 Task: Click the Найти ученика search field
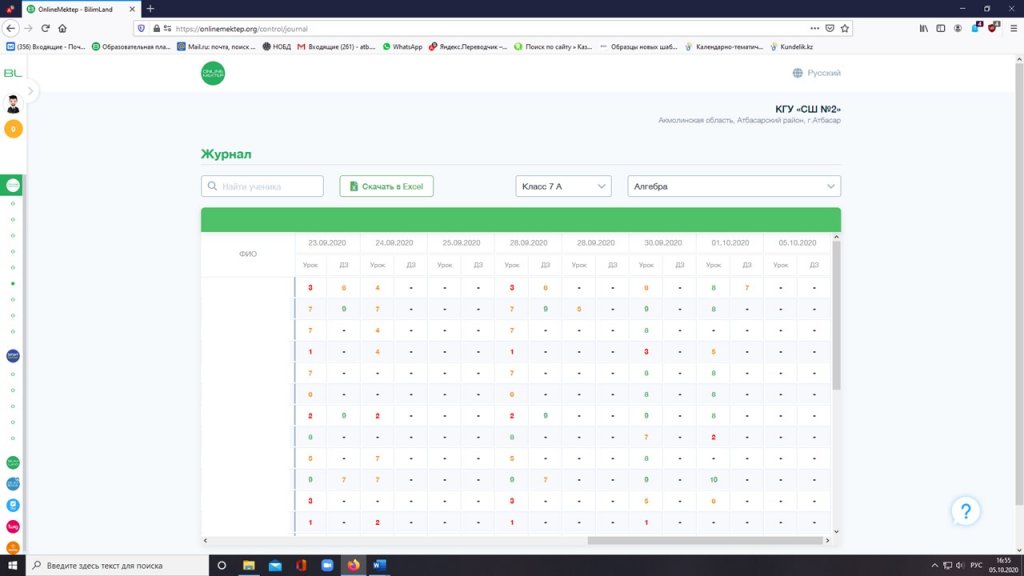pos(262,186)
